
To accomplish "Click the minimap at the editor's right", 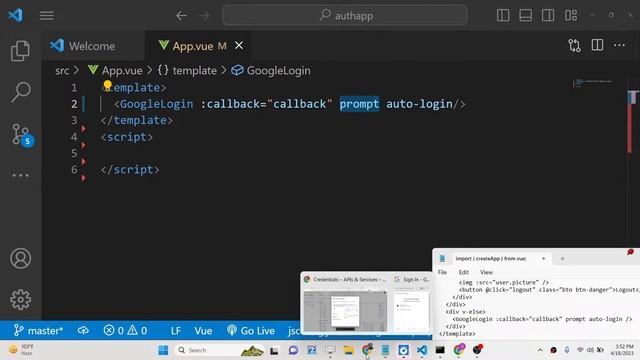I will point(594,83).
